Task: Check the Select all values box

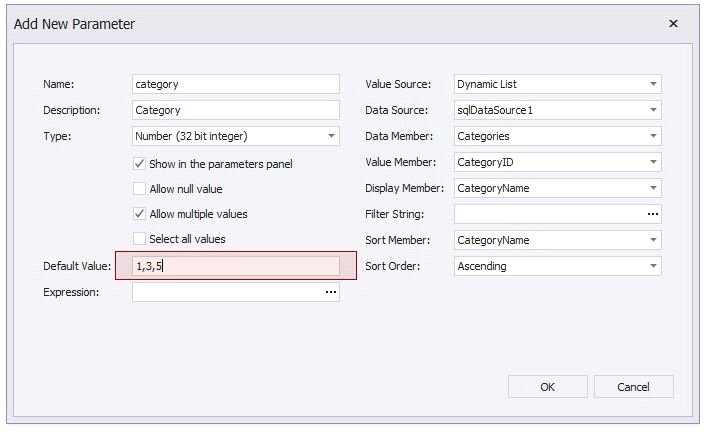Action: coord(140,239)
